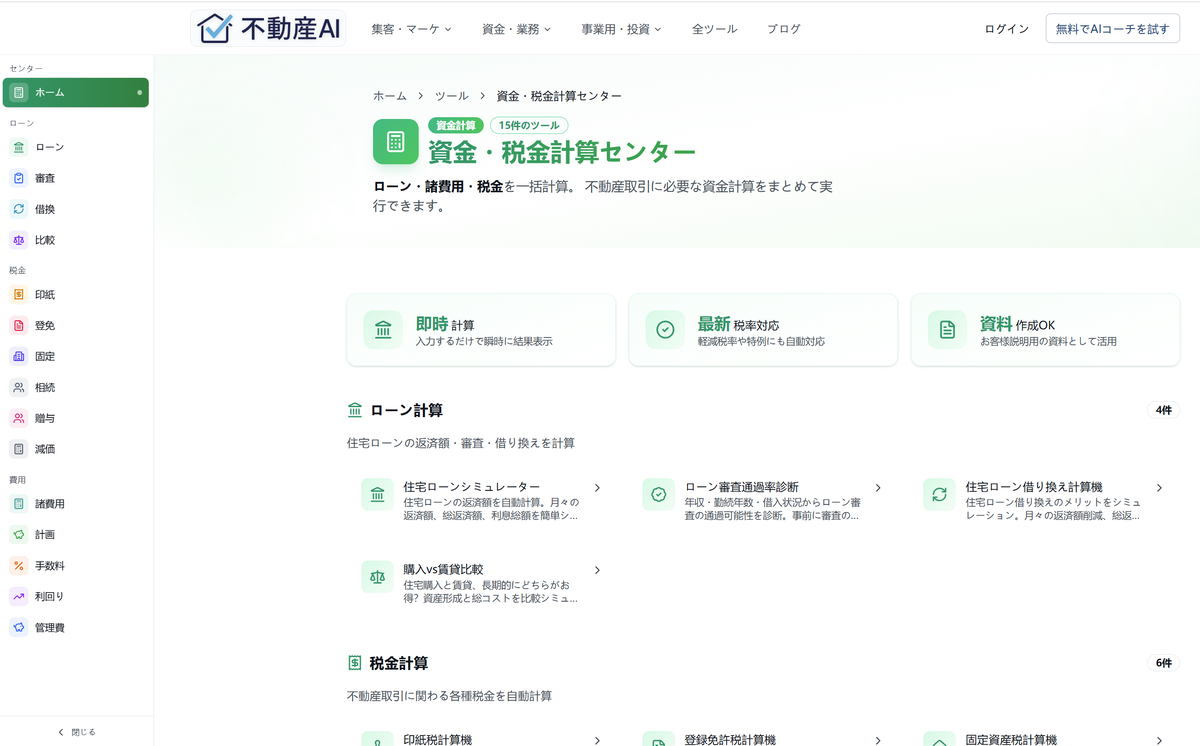1200x746 pixels.
Task: Open the ブログ menu item
Action: (784, 29)
